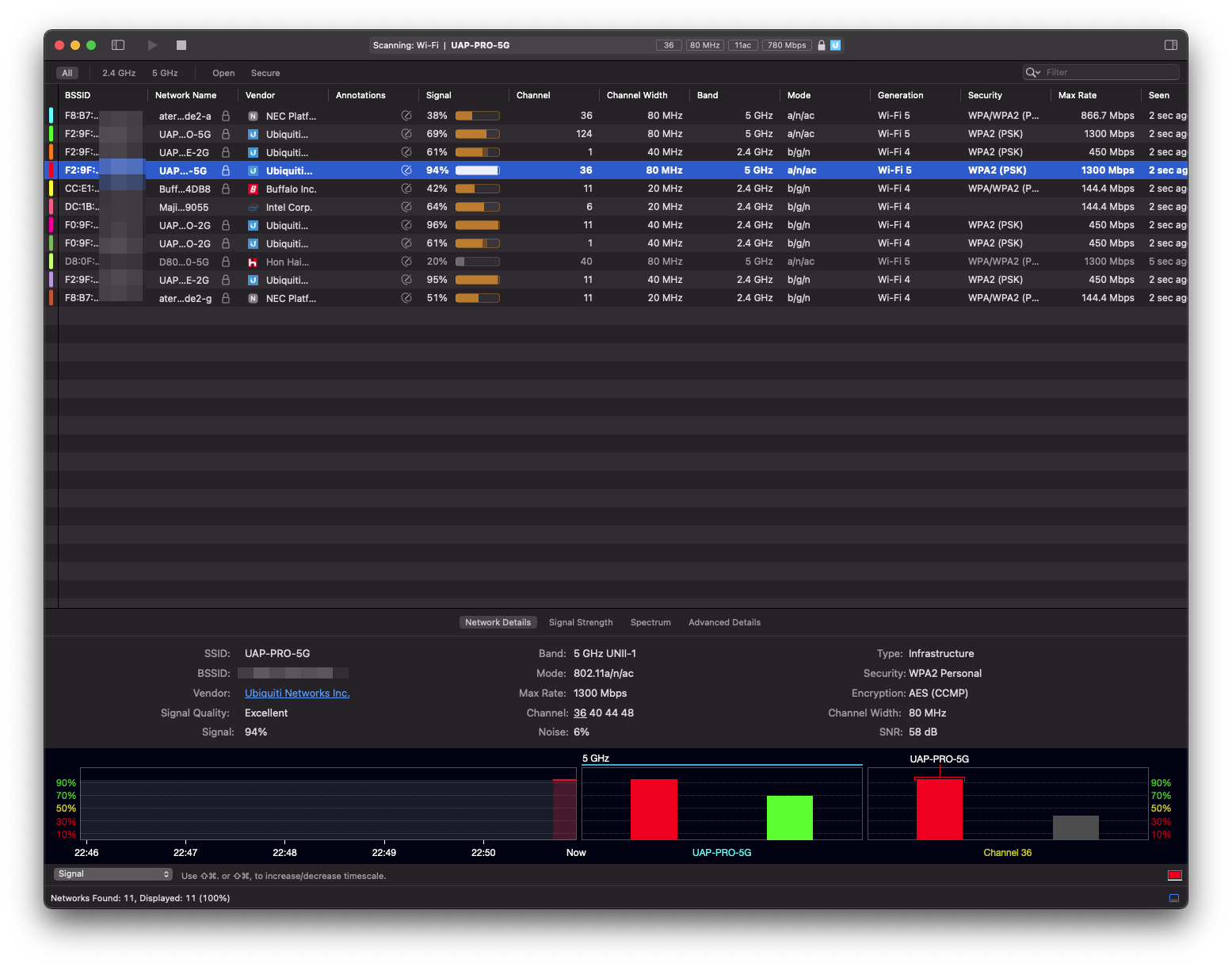Click the 38% signal bar on the ater...de2-a row
Viewport: 1232px width, 967px height.
[477, 116]
